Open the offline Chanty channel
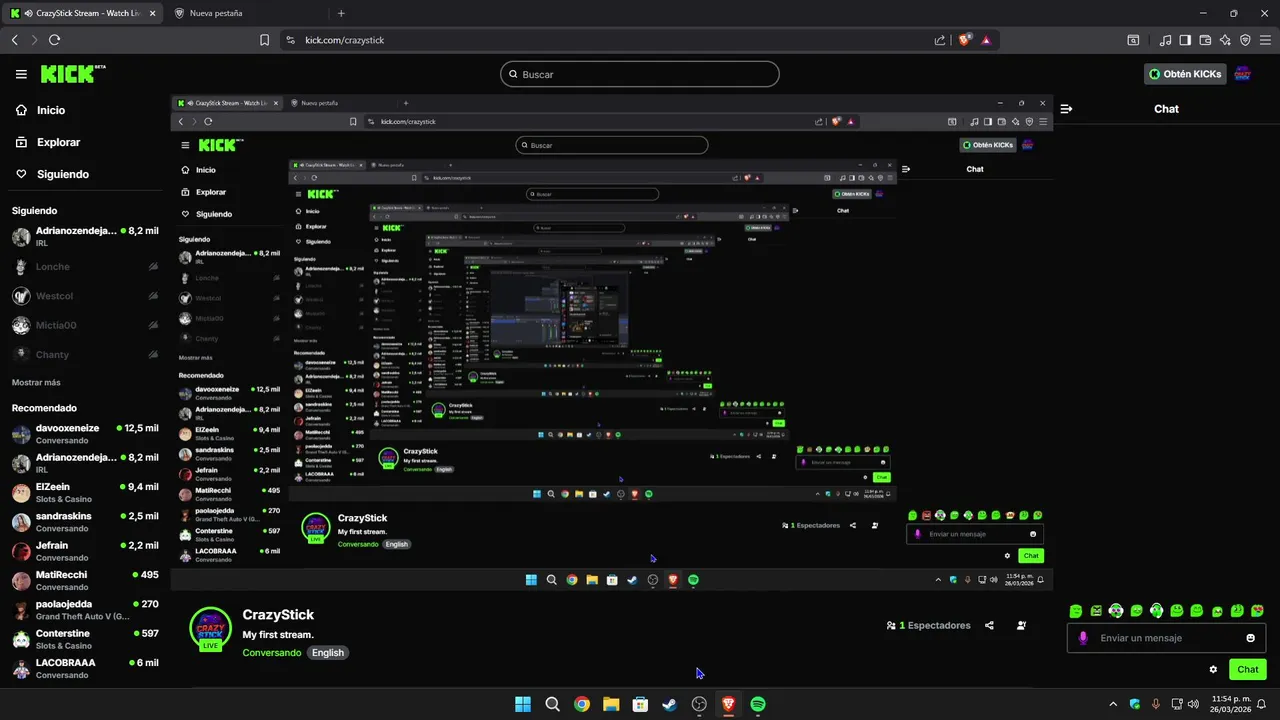1280x720 pixels. point(85,354)
